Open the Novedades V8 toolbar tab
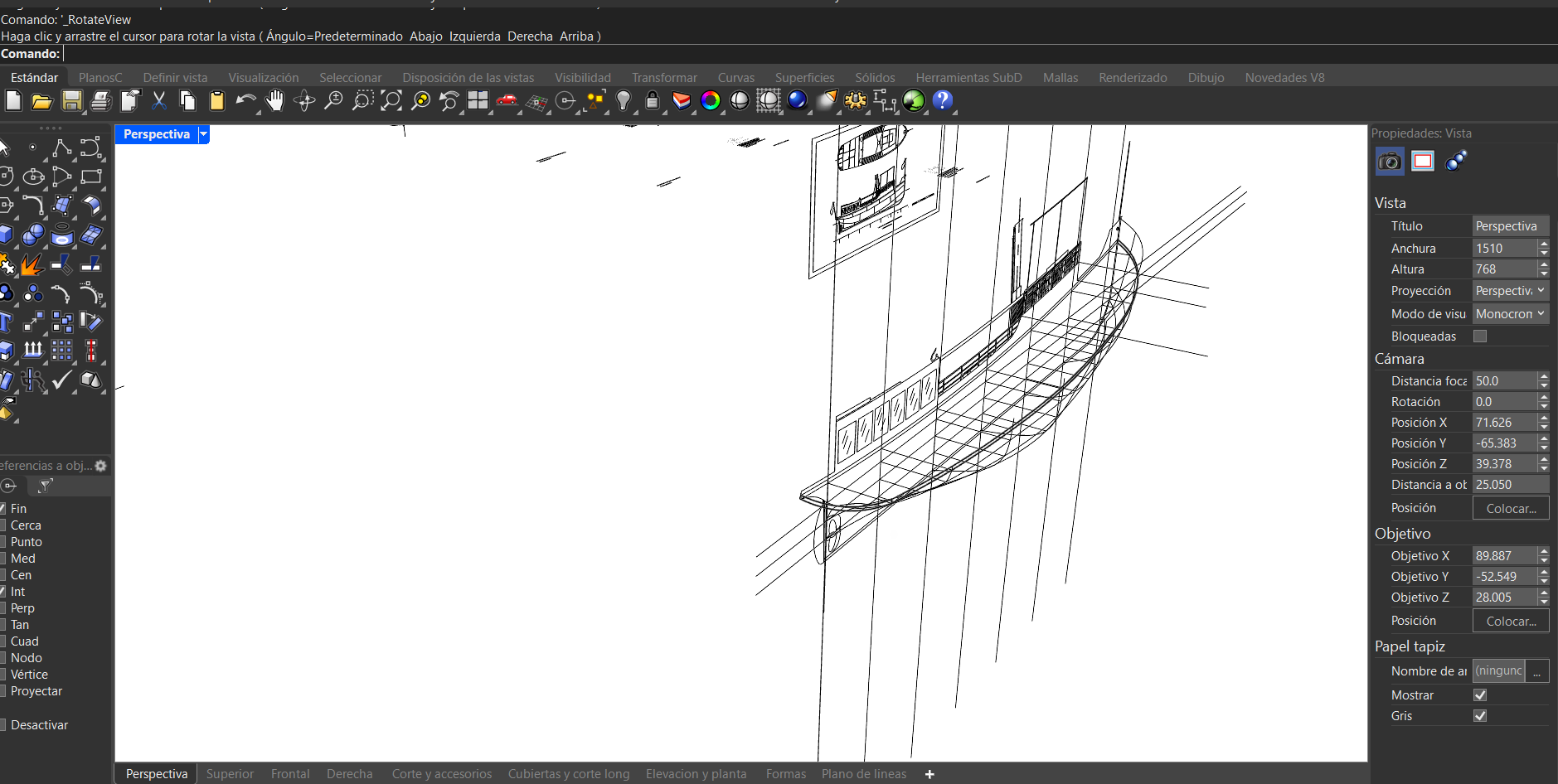The image size is (1558, 784). (1285, 78)
